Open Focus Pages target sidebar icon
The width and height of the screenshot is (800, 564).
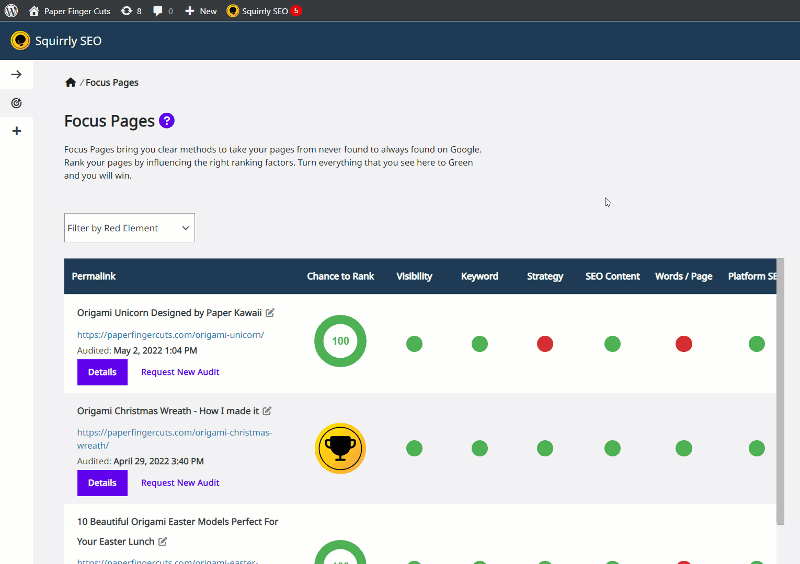(16, 103)
